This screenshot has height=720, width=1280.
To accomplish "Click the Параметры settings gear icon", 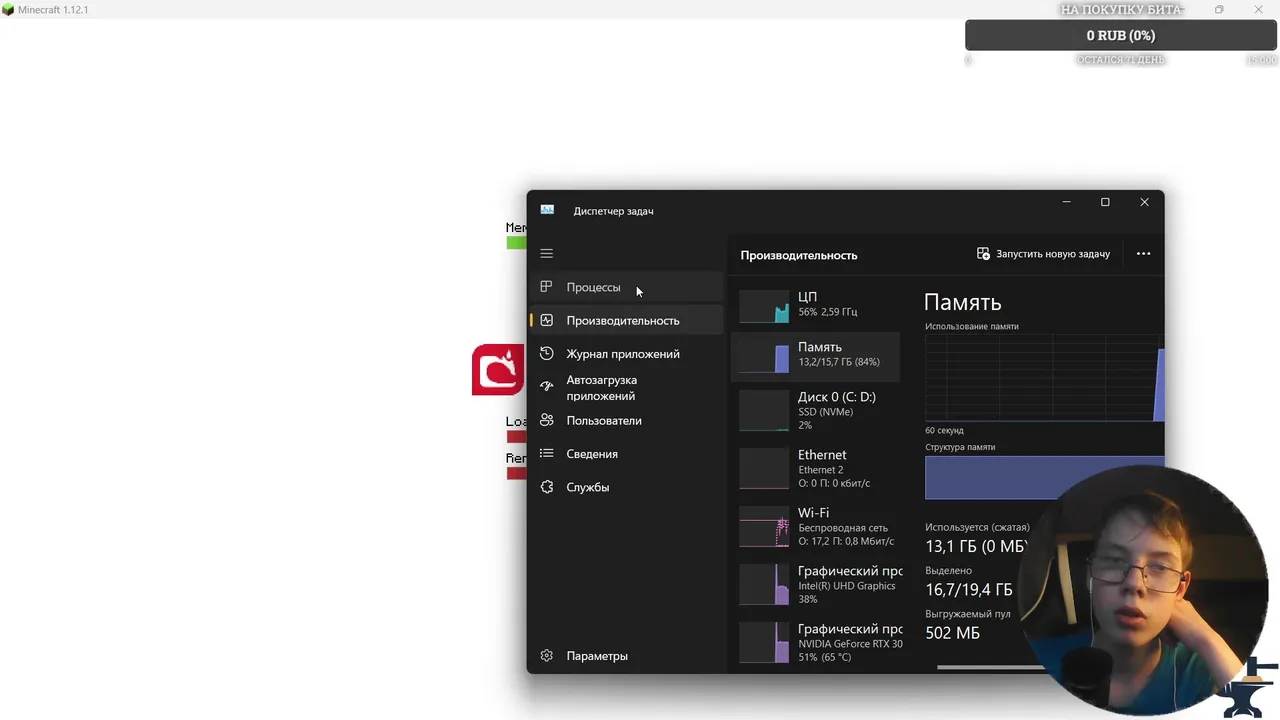I will coord(546,656).
